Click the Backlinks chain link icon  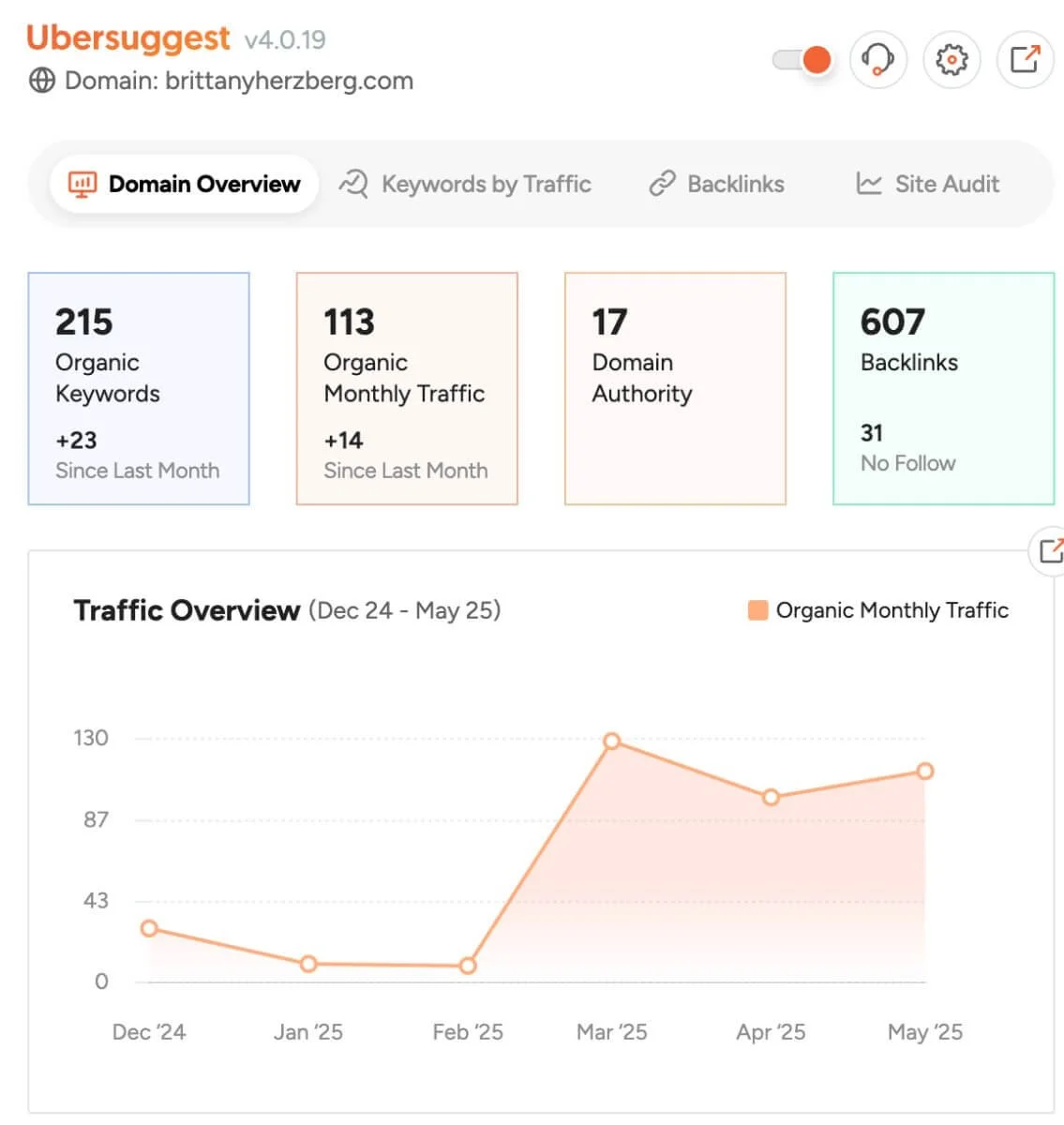(x=662, y=184)
